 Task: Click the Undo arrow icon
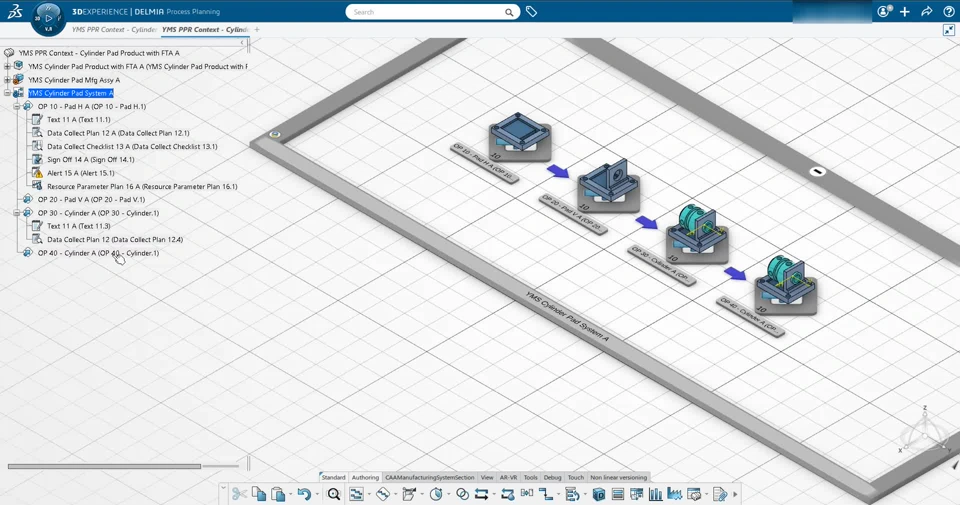click(x=304, y=494)
